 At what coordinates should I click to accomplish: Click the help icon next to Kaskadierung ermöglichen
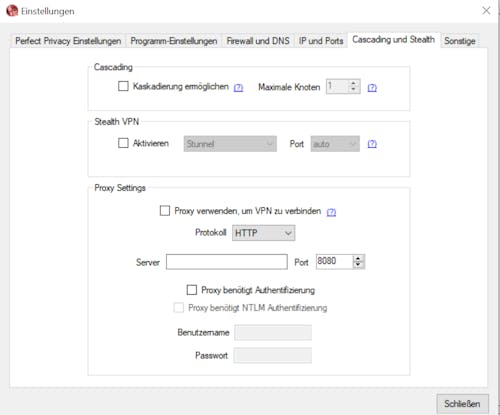pos(238,88)
